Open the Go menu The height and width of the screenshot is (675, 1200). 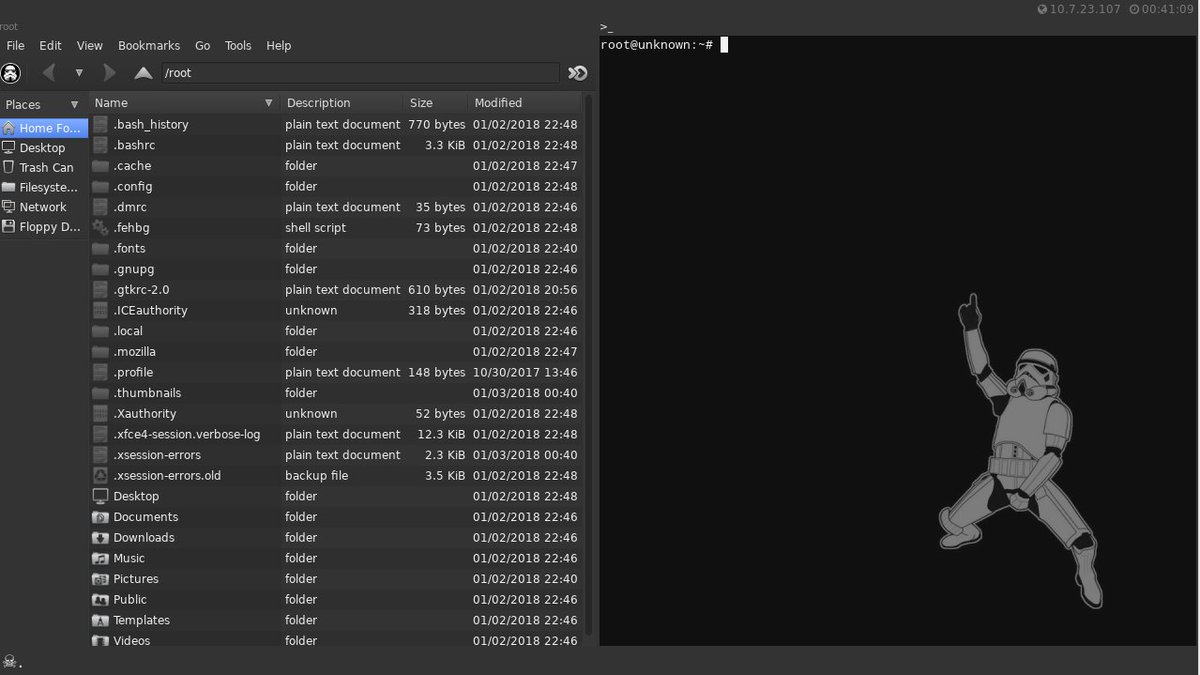(203, 46)
